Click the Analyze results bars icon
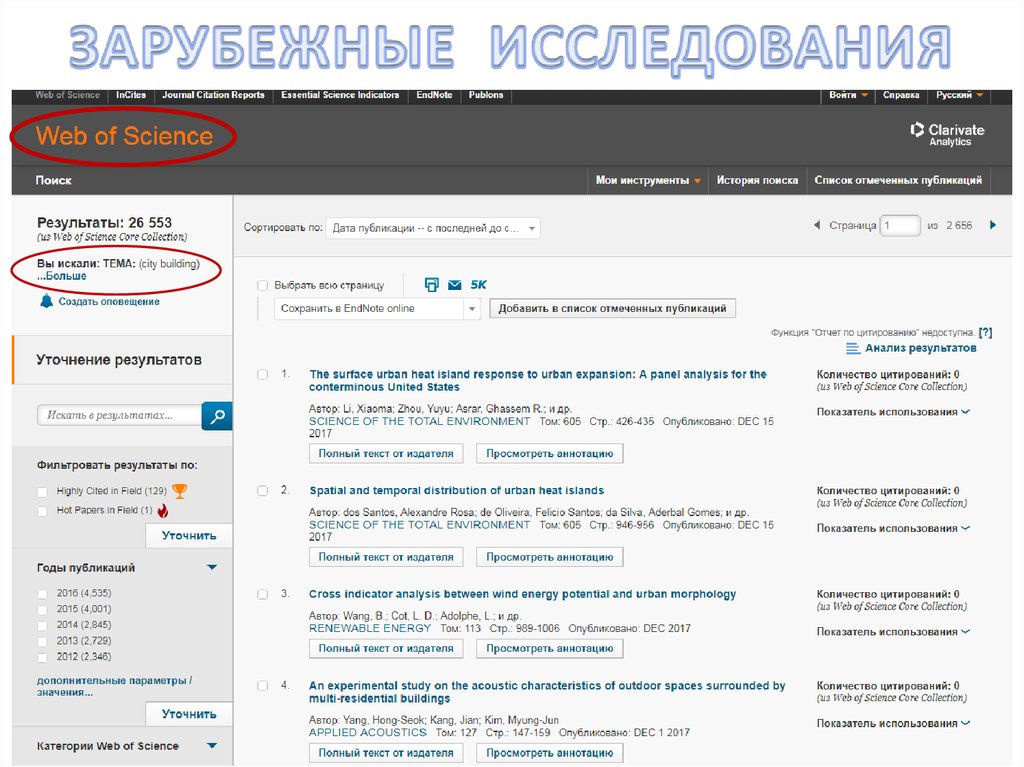Viewport: 1024px width, 767px height. click(x=853, y=348)
